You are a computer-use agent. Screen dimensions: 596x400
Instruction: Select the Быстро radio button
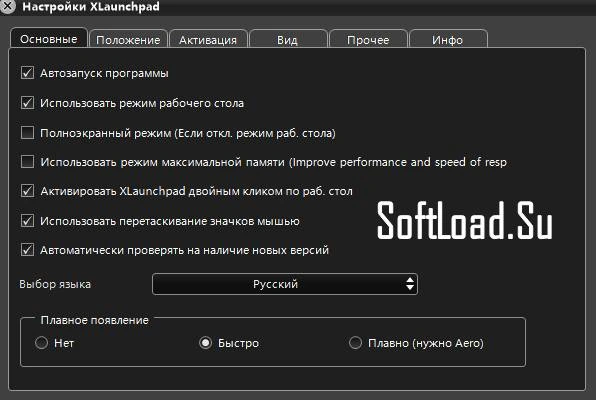click(x=206, y=343)
